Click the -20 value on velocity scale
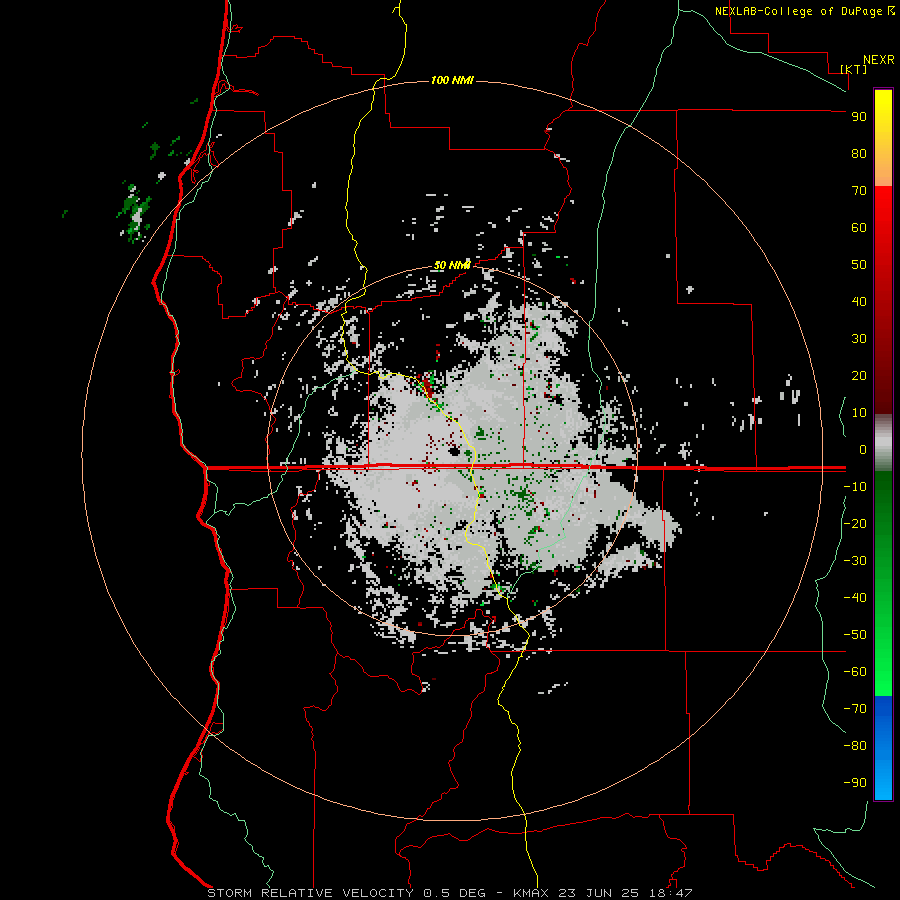The width and height of the screenshot is (900, 900). coord(855,523)
